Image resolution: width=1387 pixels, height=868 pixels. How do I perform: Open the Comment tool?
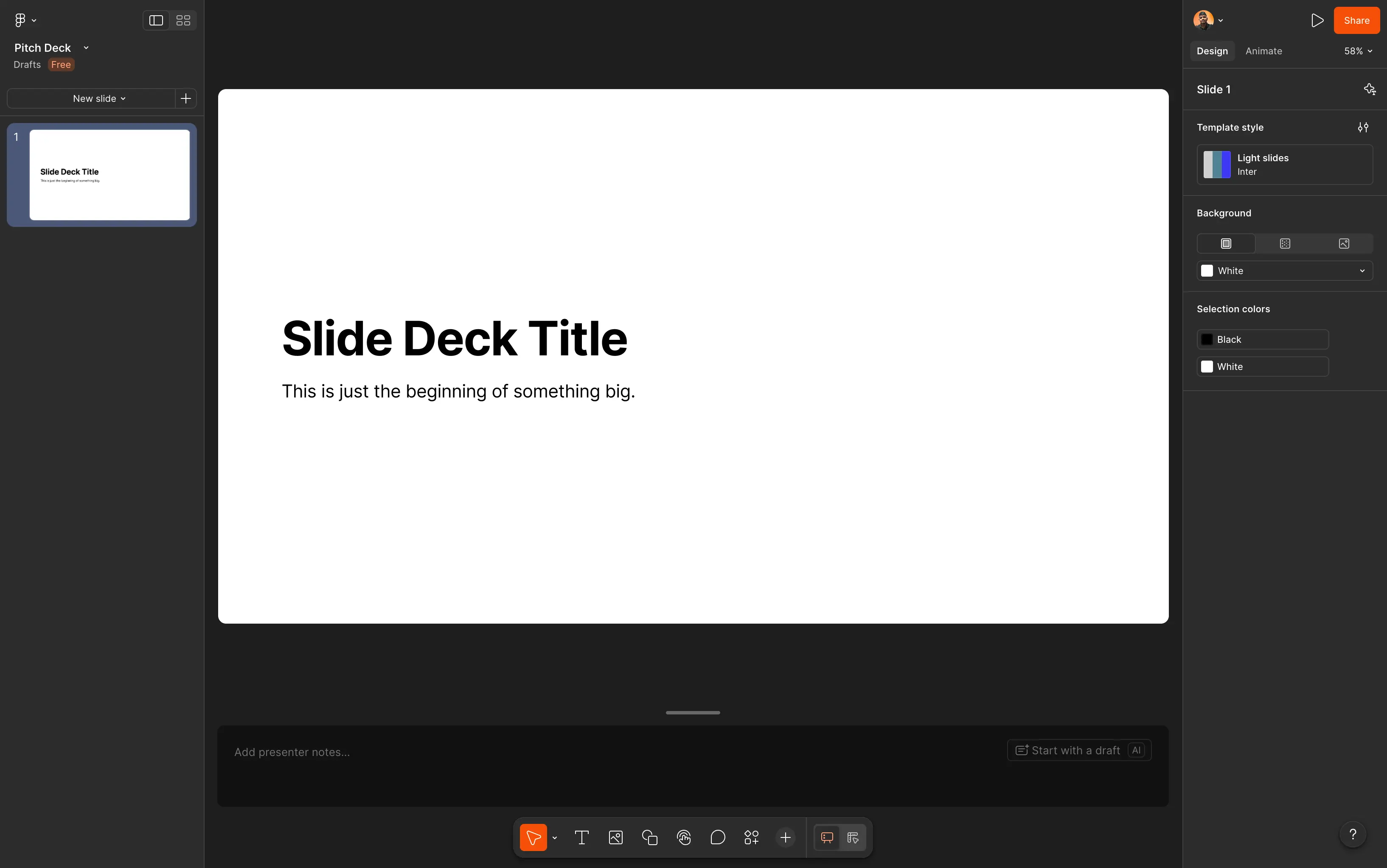(717, 837)
